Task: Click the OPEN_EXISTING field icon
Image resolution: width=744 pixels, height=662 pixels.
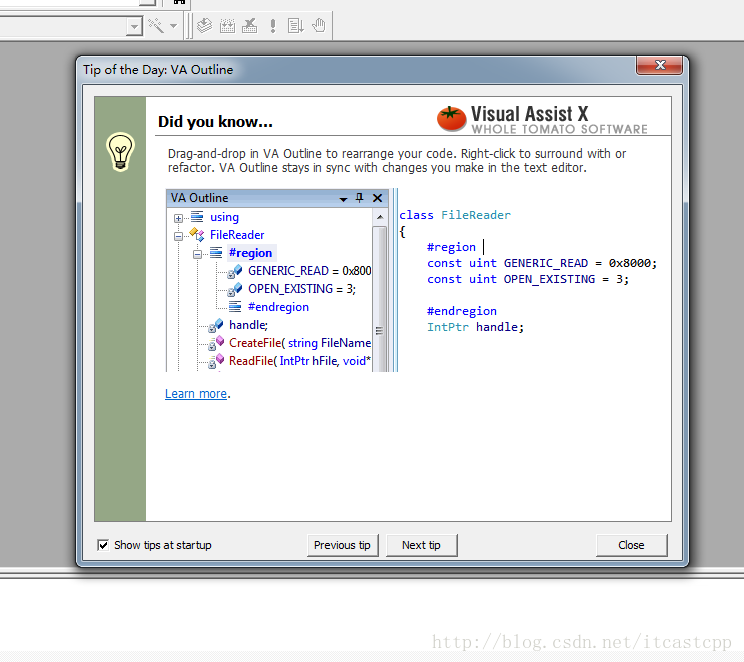Action: (x=235, y=289)
